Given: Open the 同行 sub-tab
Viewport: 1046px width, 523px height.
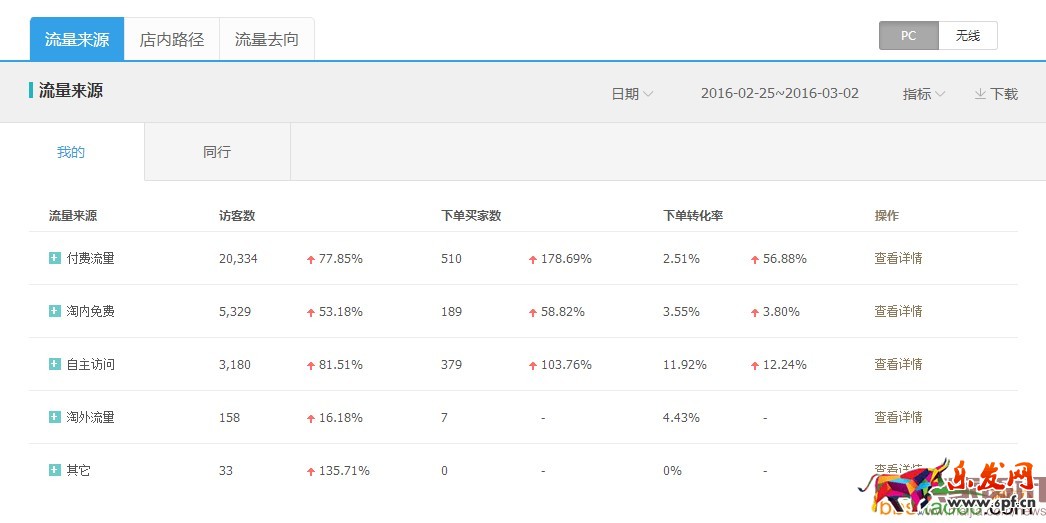Looking at the screenshot, I should pos(217,153).
